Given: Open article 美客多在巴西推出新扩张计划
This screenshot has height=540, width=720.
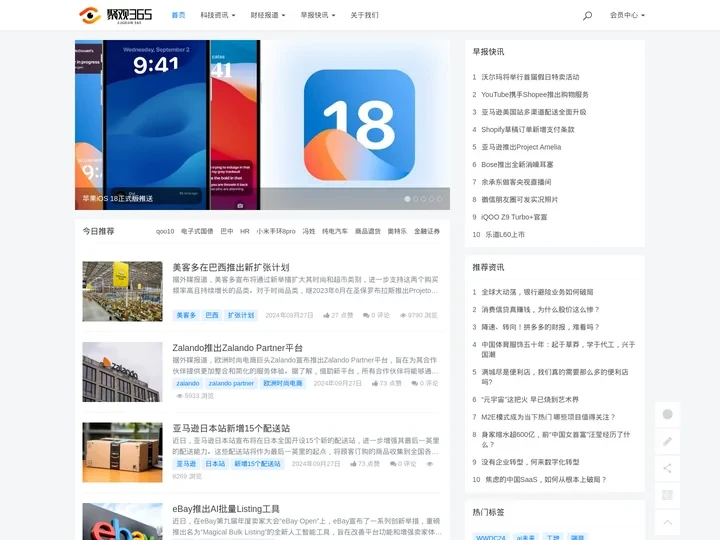Looking at the screenshot, I should pos(231,267).
